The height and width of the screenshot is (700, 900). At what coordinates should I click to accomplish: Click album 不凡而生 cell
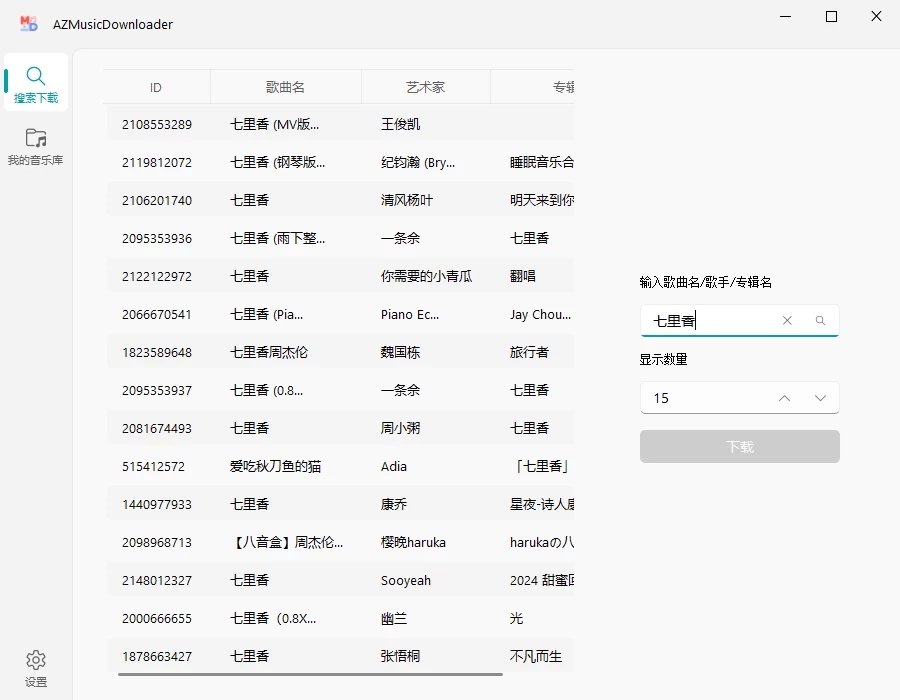point(536,656)
